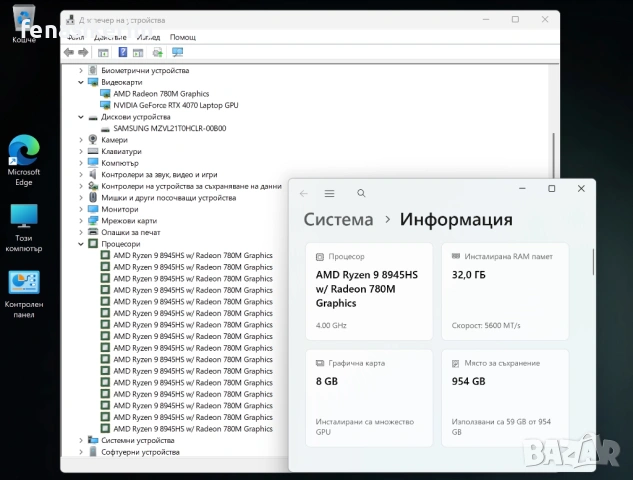Open the Изглед menu
The height and width of the screenshot is (480, 633).
coord(148,37)
